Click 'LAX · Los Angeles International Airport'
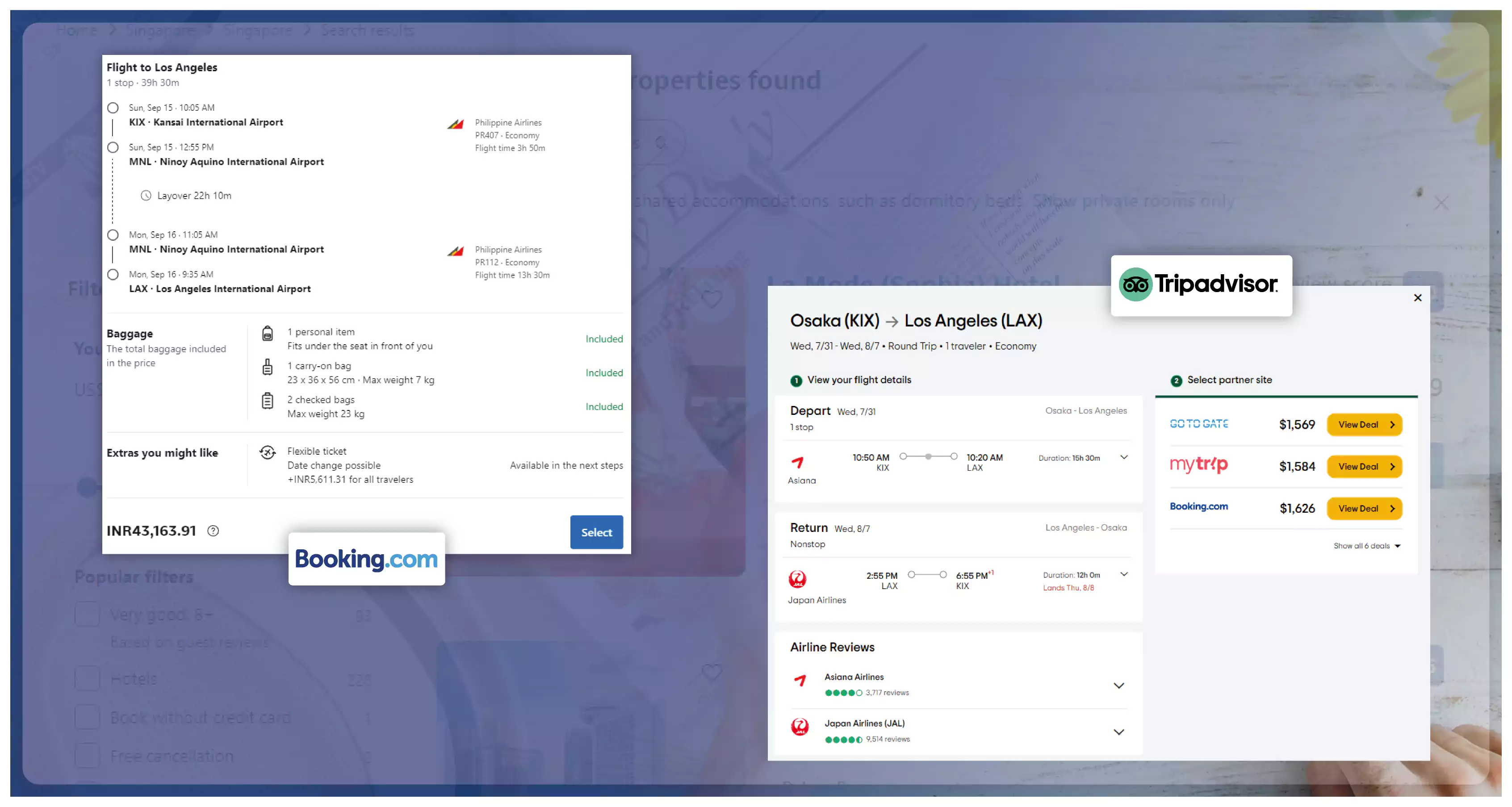Image resolution: width=1512 pixels, height=807 pixels. 219,289
